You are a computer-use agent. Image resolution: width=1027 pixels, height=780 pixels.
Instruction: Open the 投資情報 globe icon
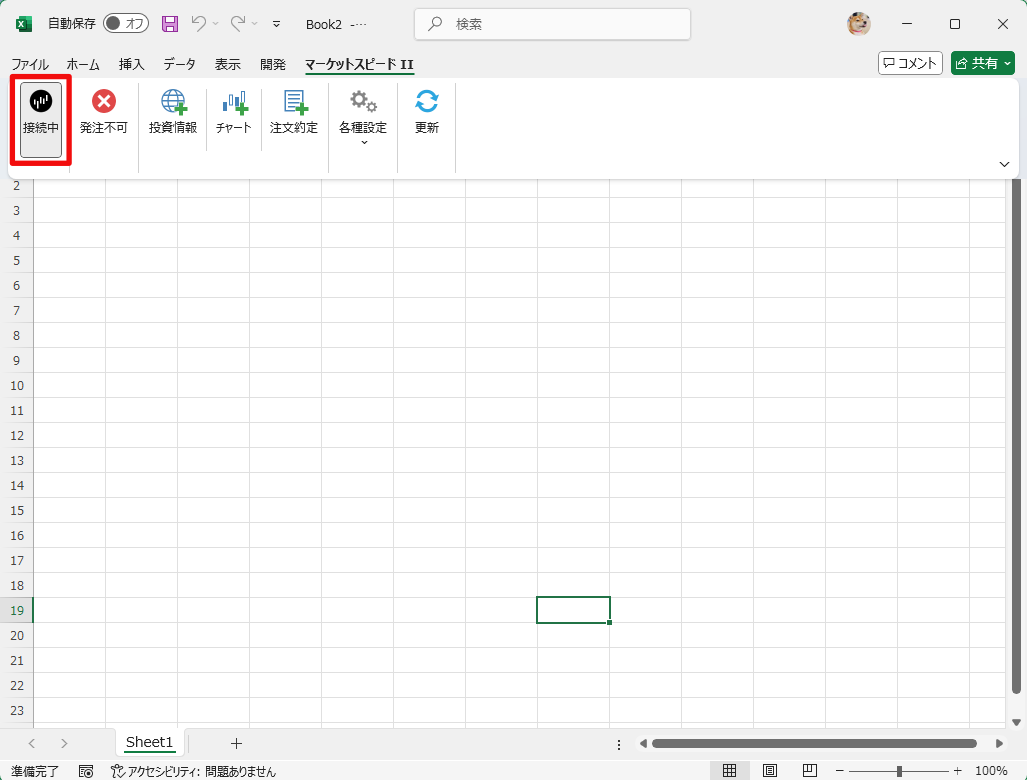tap(173, 102)
